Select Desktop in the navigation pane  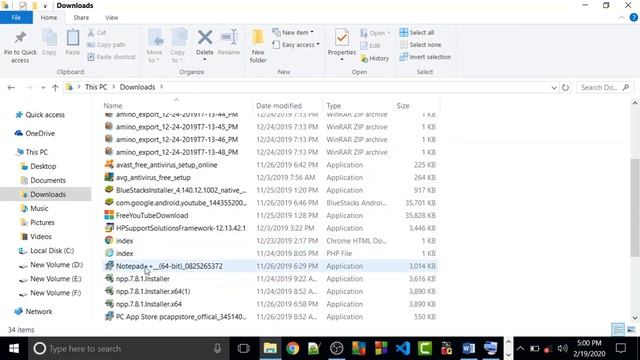tap(43, 167)
